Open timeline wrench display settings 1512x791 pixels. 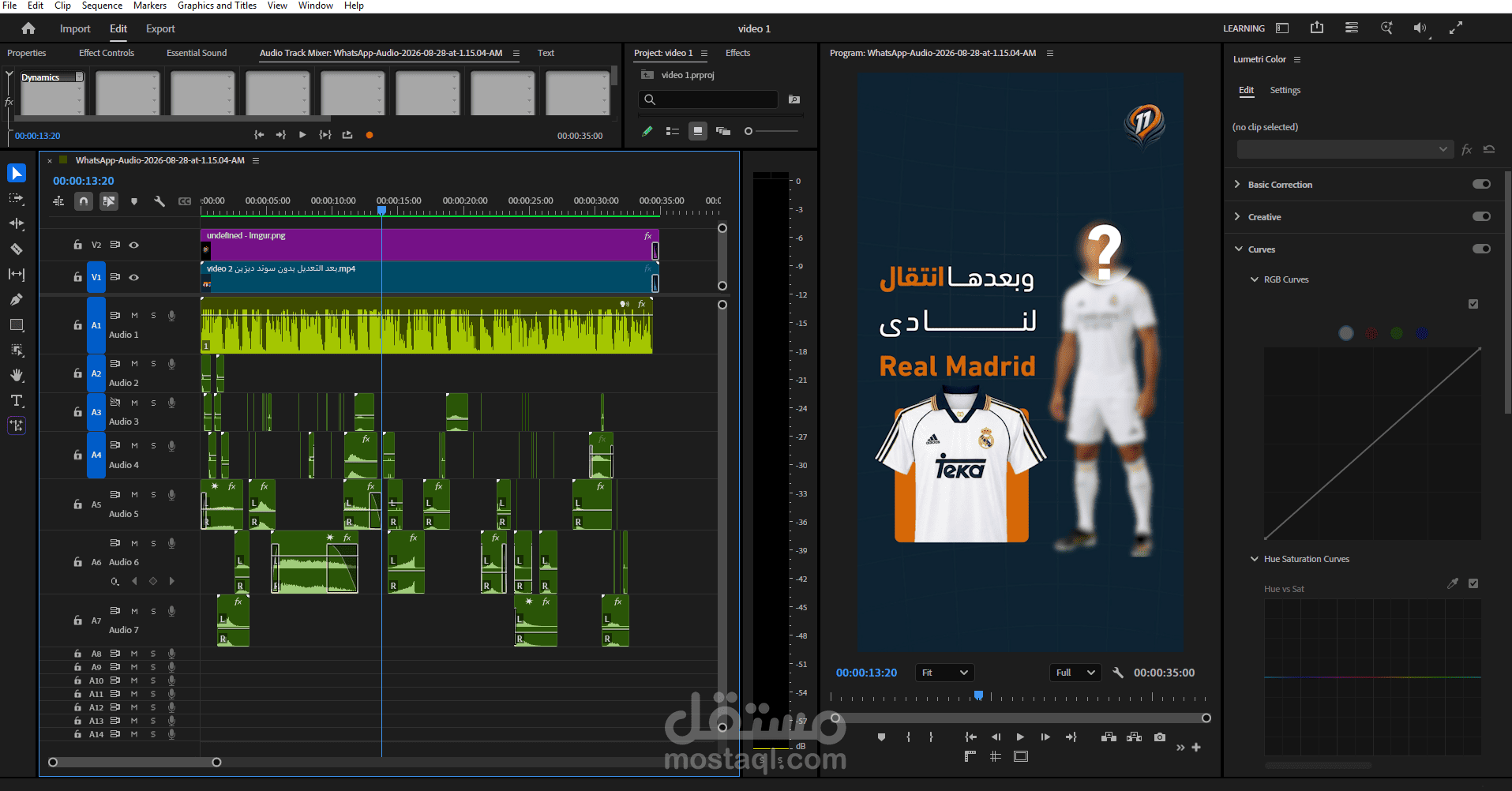pos(159,201)
